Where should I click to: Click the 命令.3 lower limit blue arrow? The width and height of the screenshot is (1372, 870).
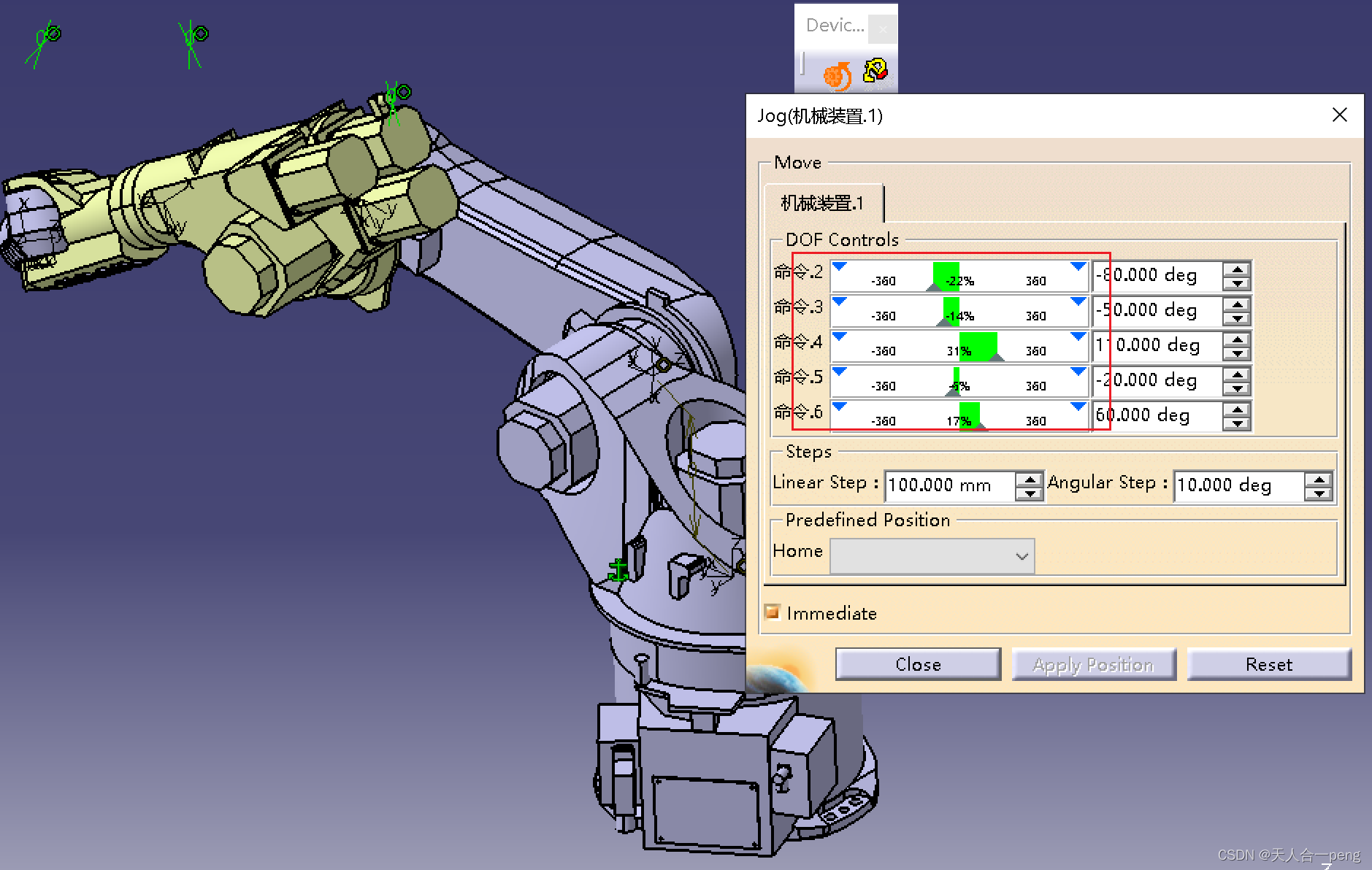point(840,301)
